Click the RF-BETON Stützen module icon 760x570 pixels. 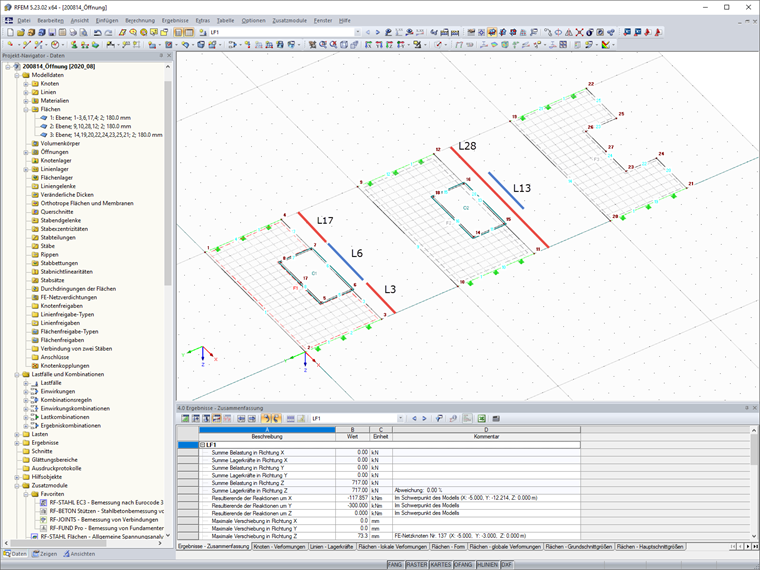pos(43,511)
